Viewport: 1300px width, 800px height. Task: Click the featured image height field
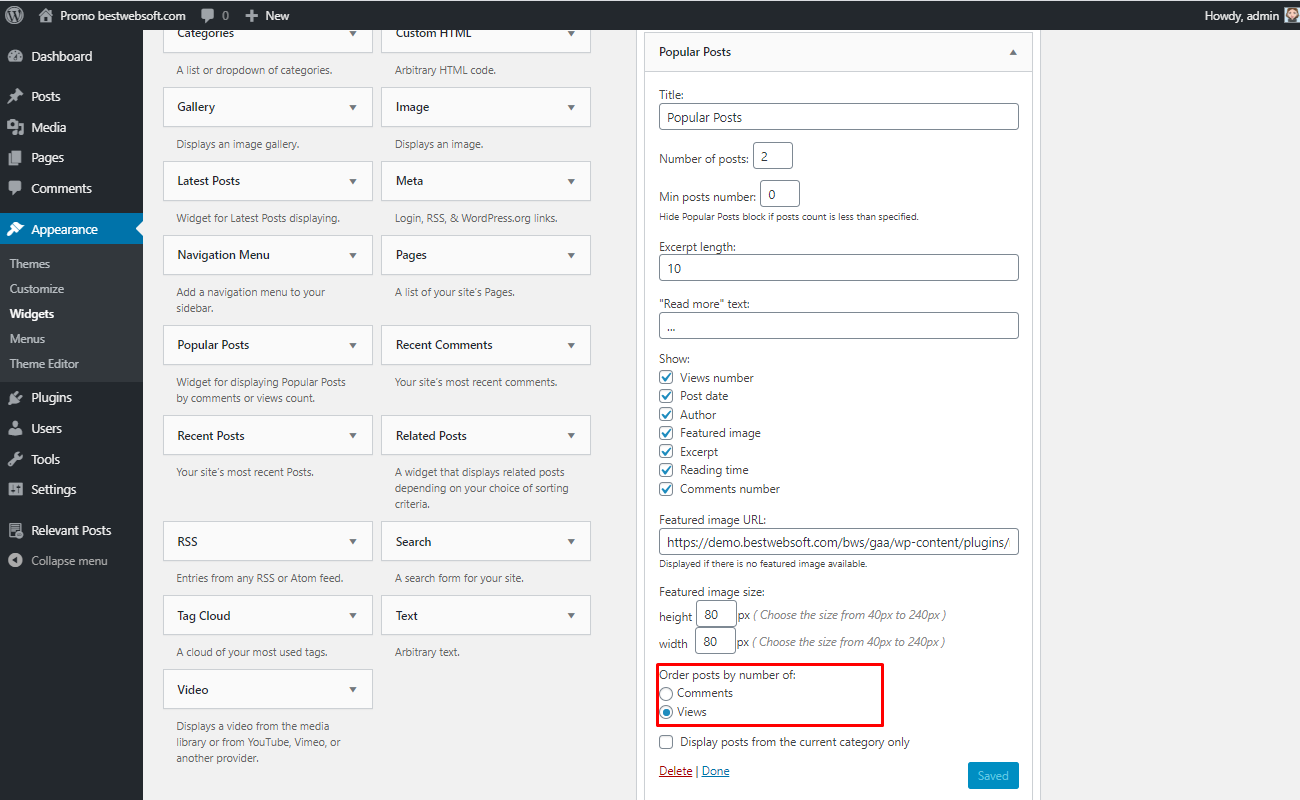(716, 614)
